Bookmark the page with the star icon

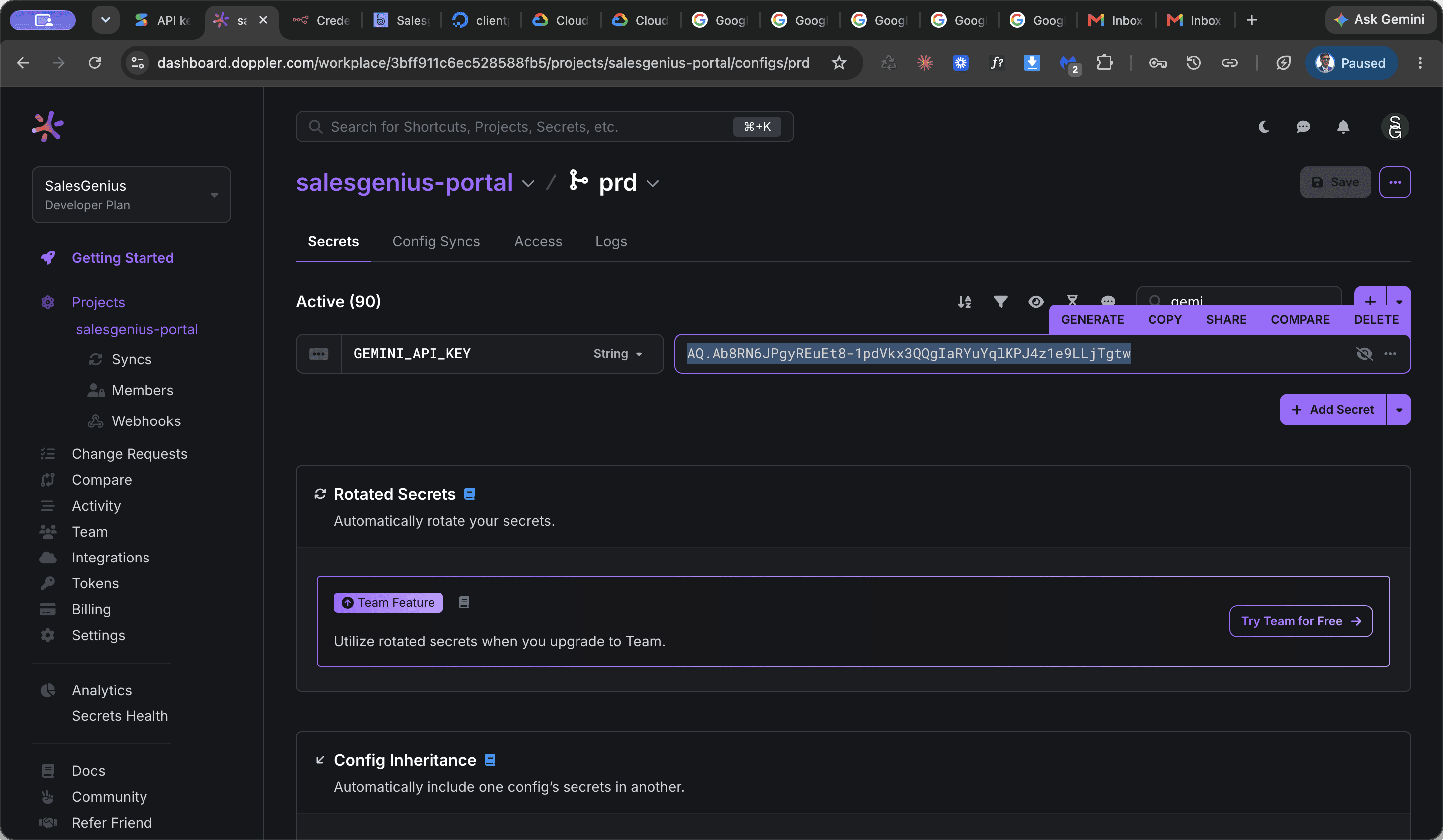[839, 62]
